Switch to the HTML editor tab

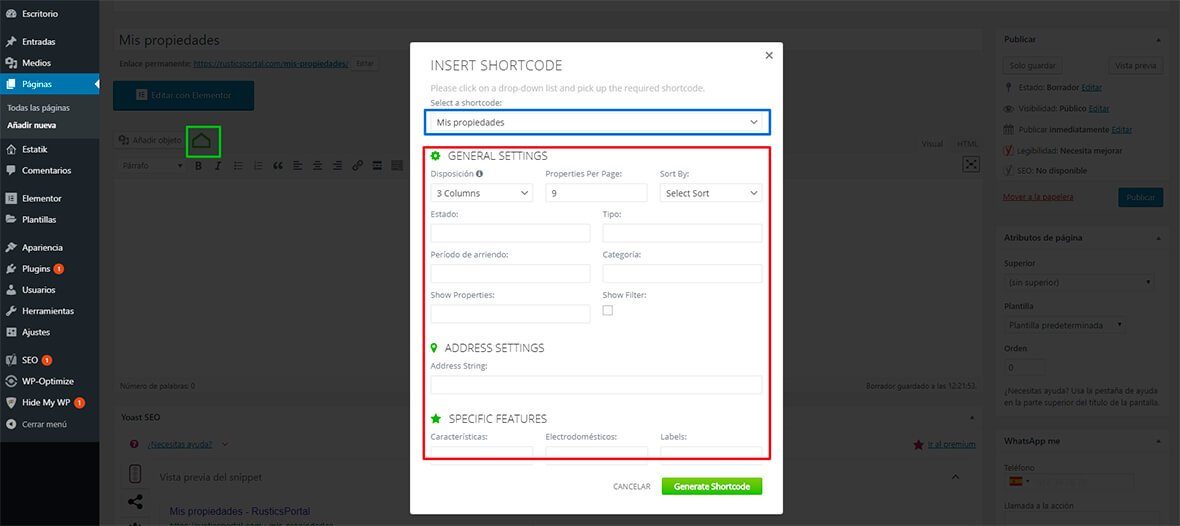[967, 144]
